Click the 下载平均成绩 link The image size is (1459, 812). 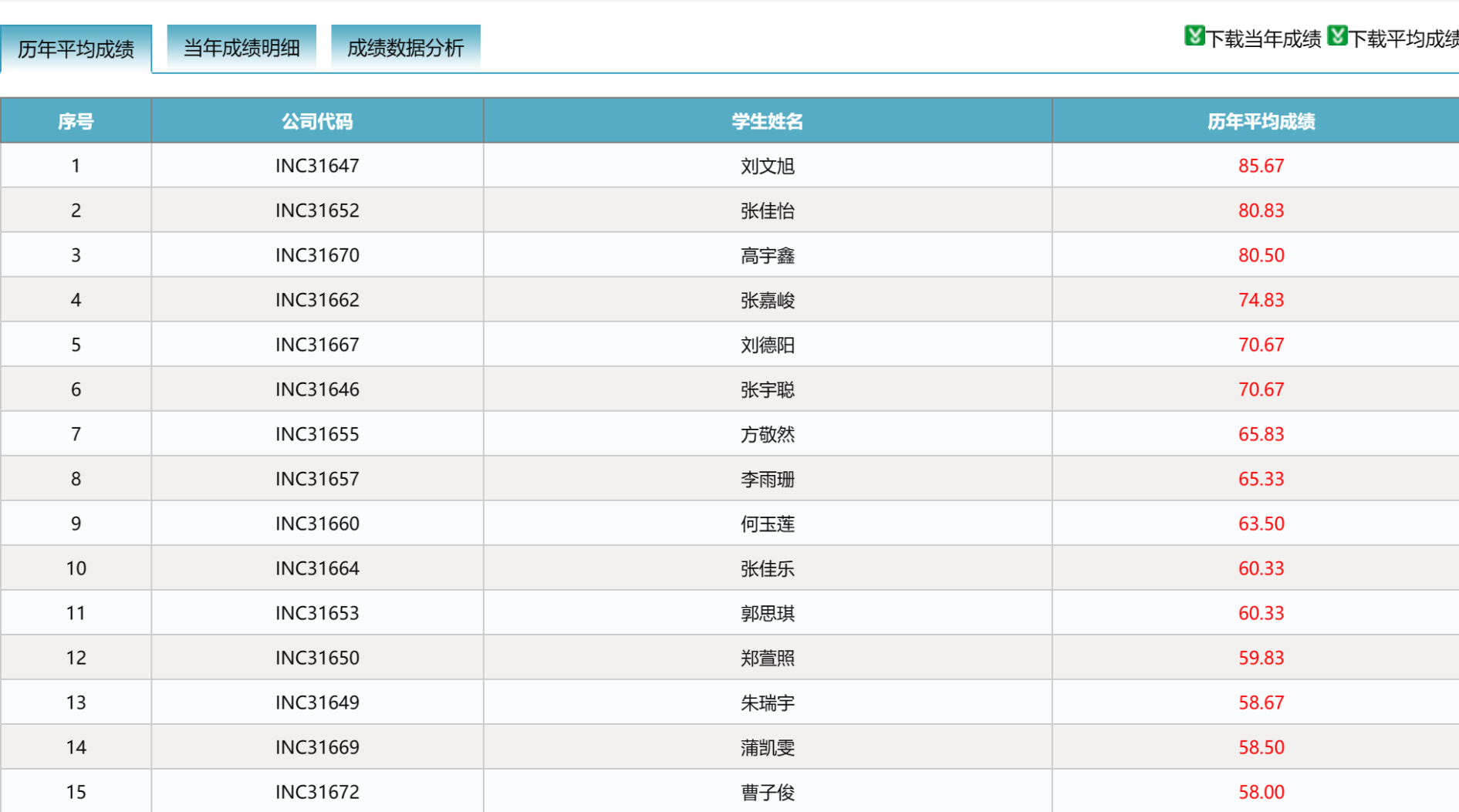coord(1402,39)
